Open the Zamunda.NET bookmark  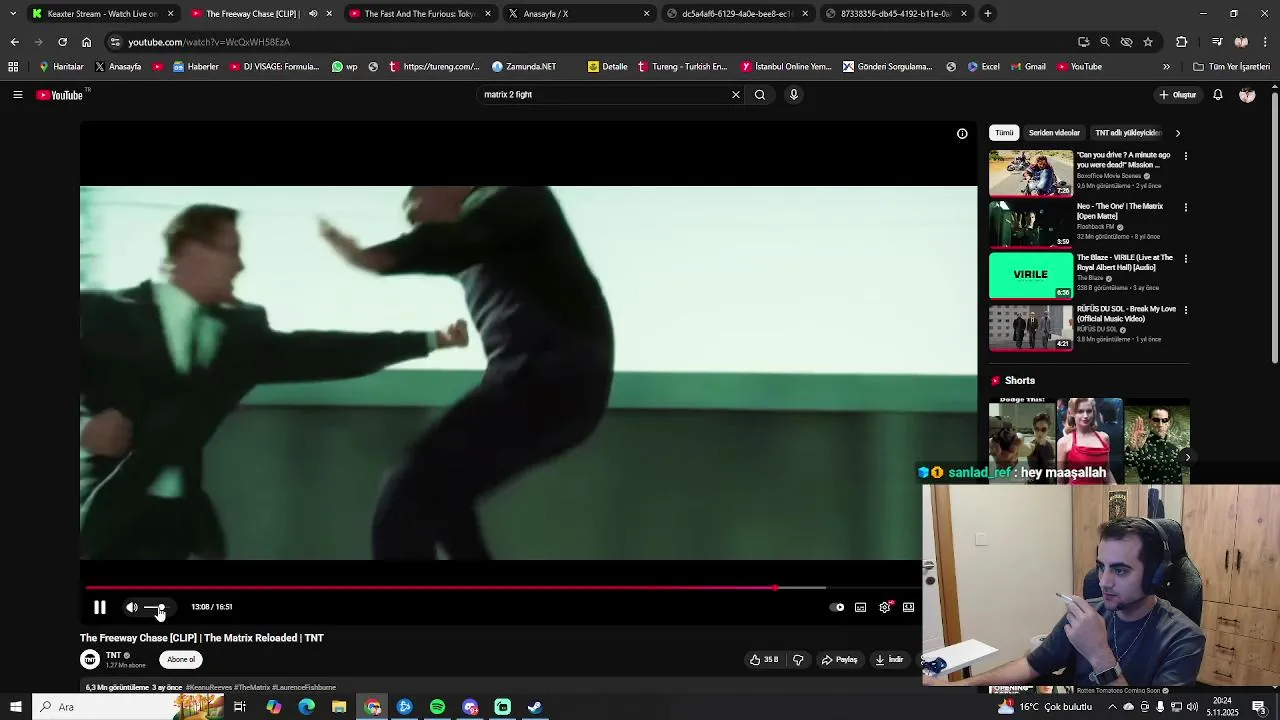pos(524,67)
